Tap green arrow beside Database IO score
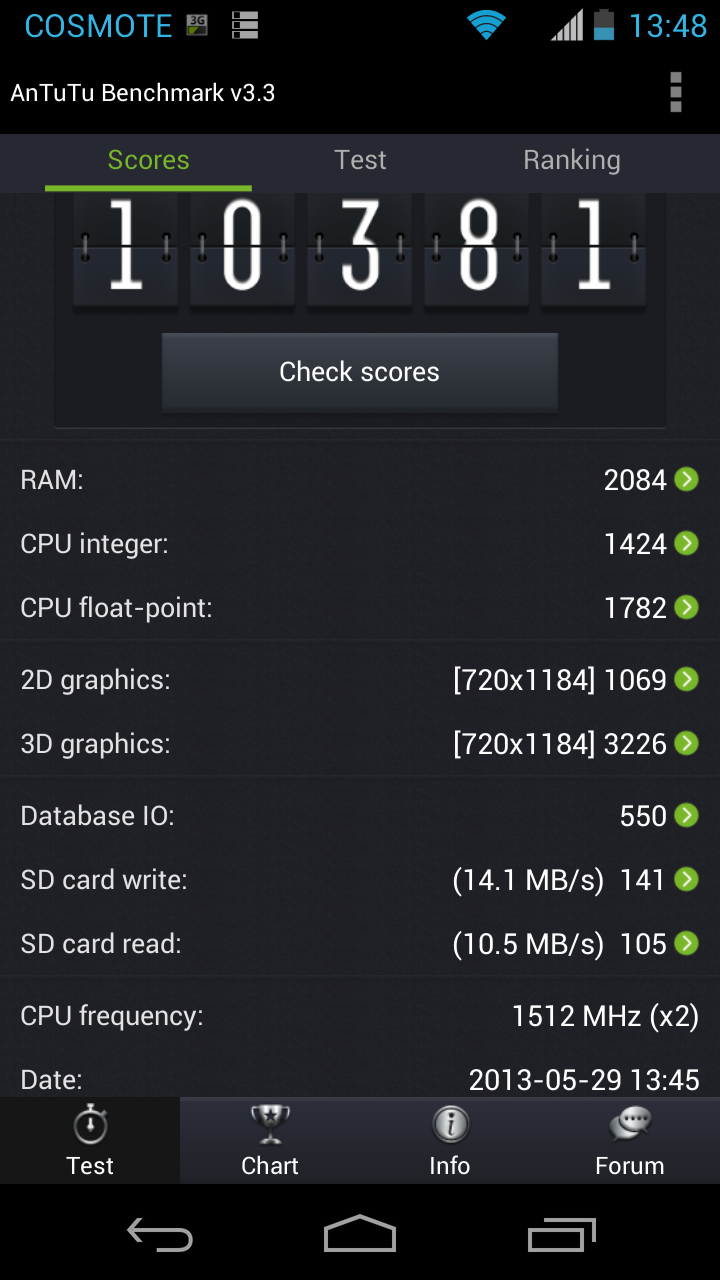This screenshot has height=1280, width=720. (x=686, y=816)
